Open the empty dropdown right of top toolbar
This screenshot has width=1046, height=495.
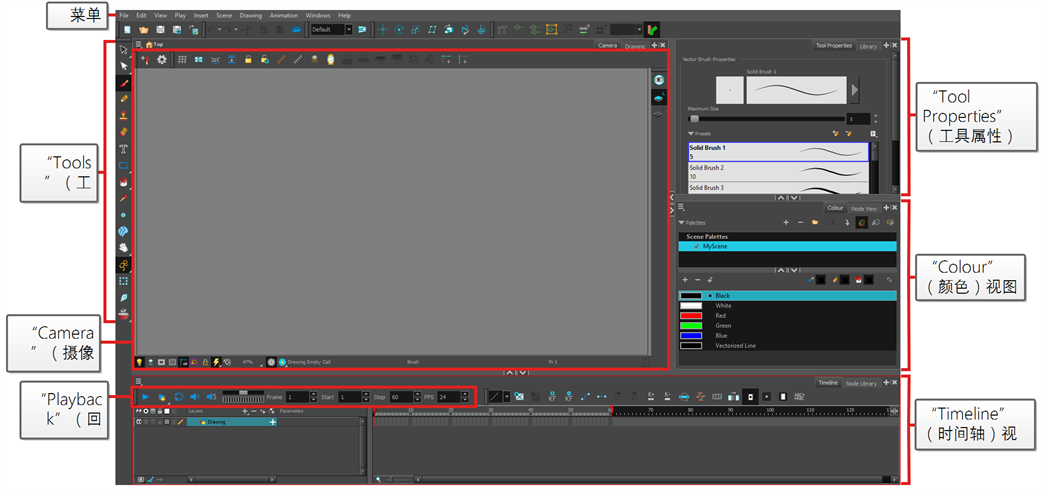click(639, 29)
